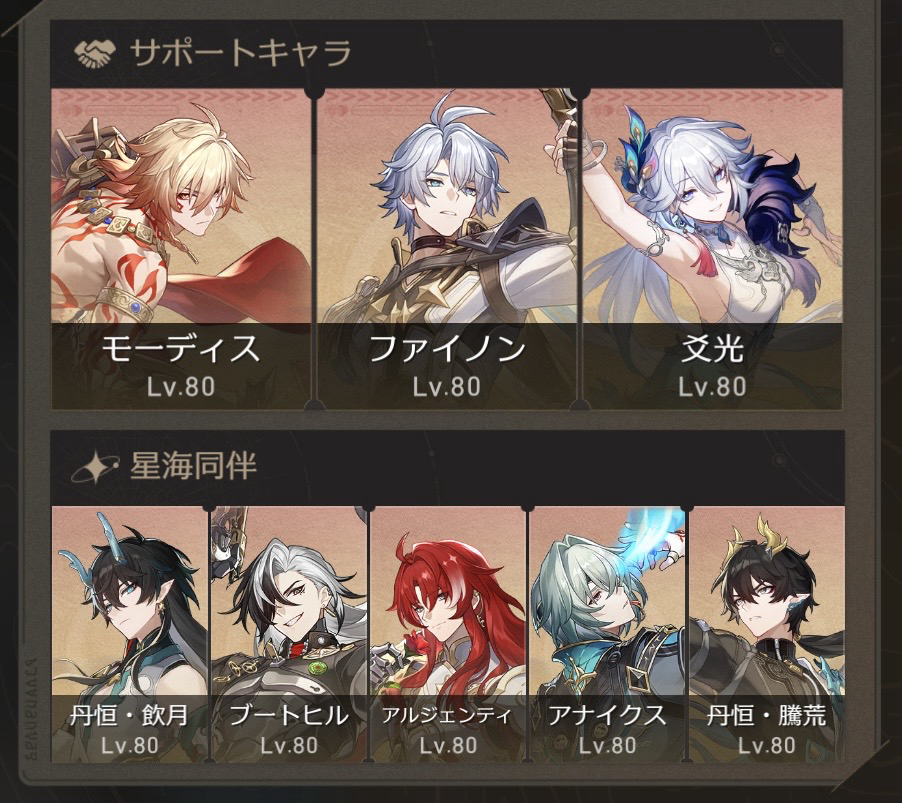
Task: Click Lv.80 under 丹恒・騰荒
Action: coord(767,745)
